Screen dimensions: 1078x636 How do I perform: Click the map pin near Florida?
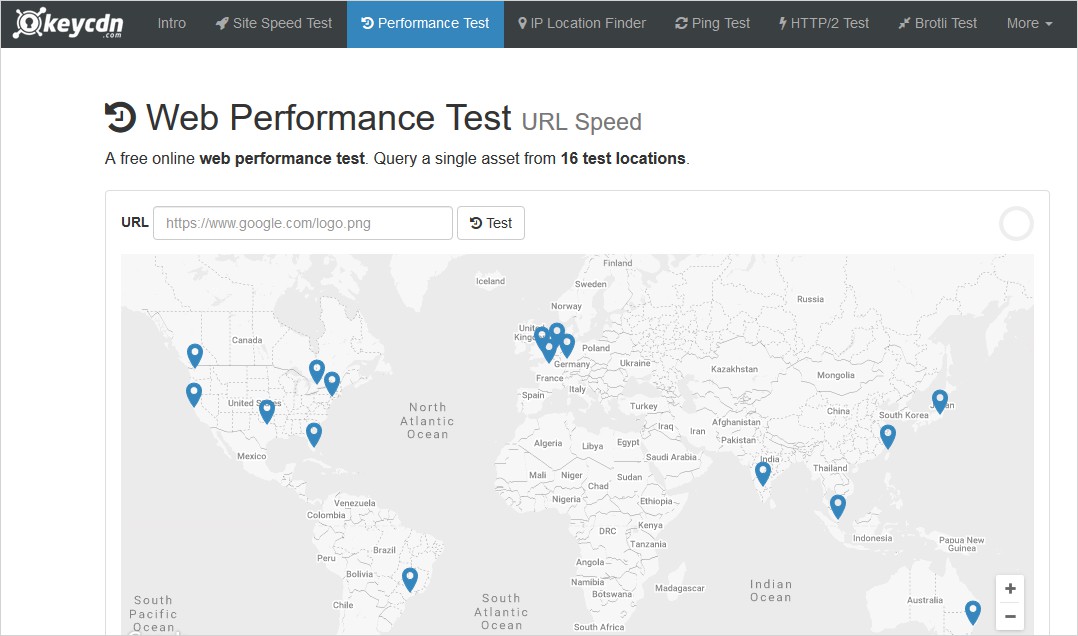[x=314, y=433]
